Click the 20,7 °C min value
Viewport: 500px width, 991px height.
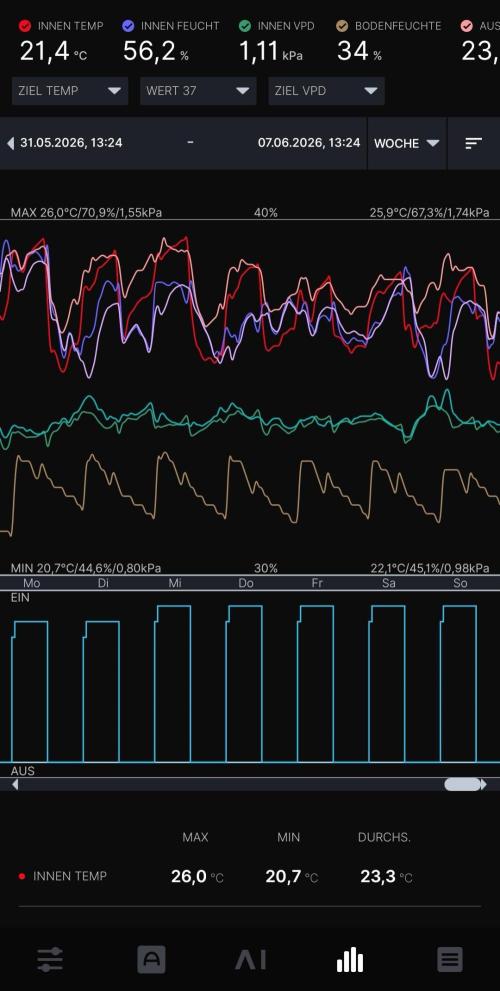pyautogui.click(x=291, y=877)
